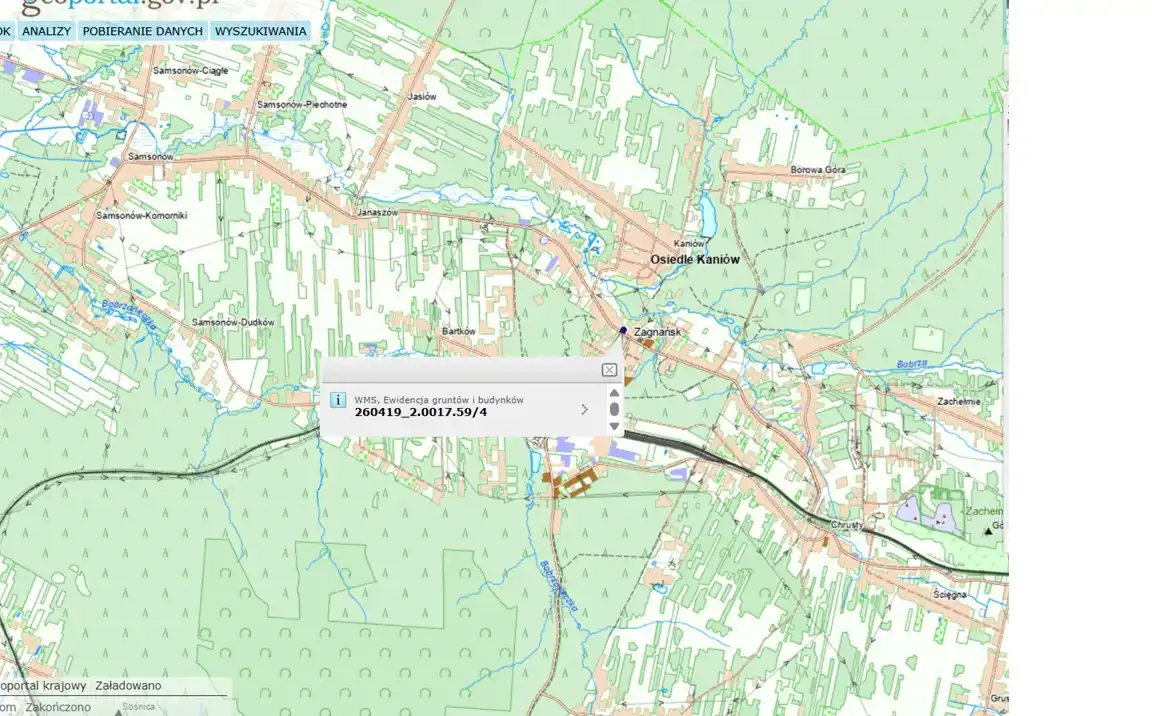The height and width of the screenshot is (716, 1152).
Task: Click the popup scrollbar thumb
Action: tap(614, 409)
